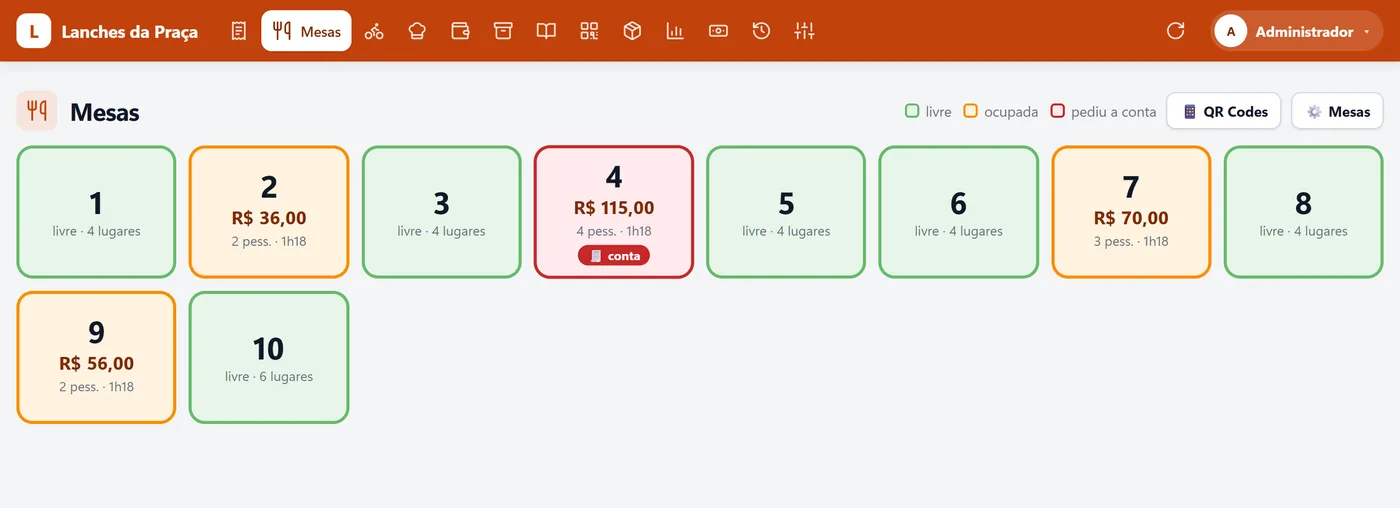
Task: Open occupied table 9 with R$ 56,00
Action: pyautogui.click(x=96, y=357)
